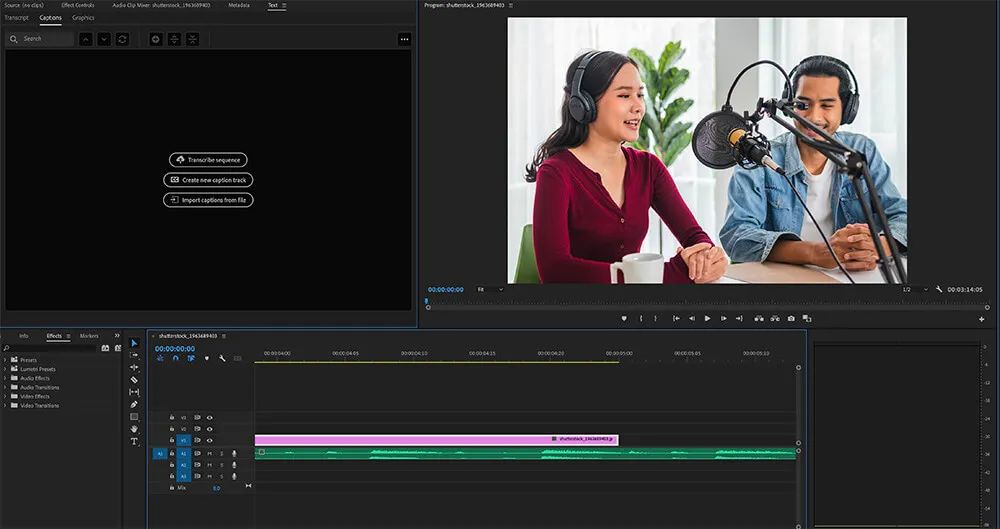The width and height of the screenshot is (1000, 529).
Task: Expand the Video Transitions folder
Action: coord(5,405)
